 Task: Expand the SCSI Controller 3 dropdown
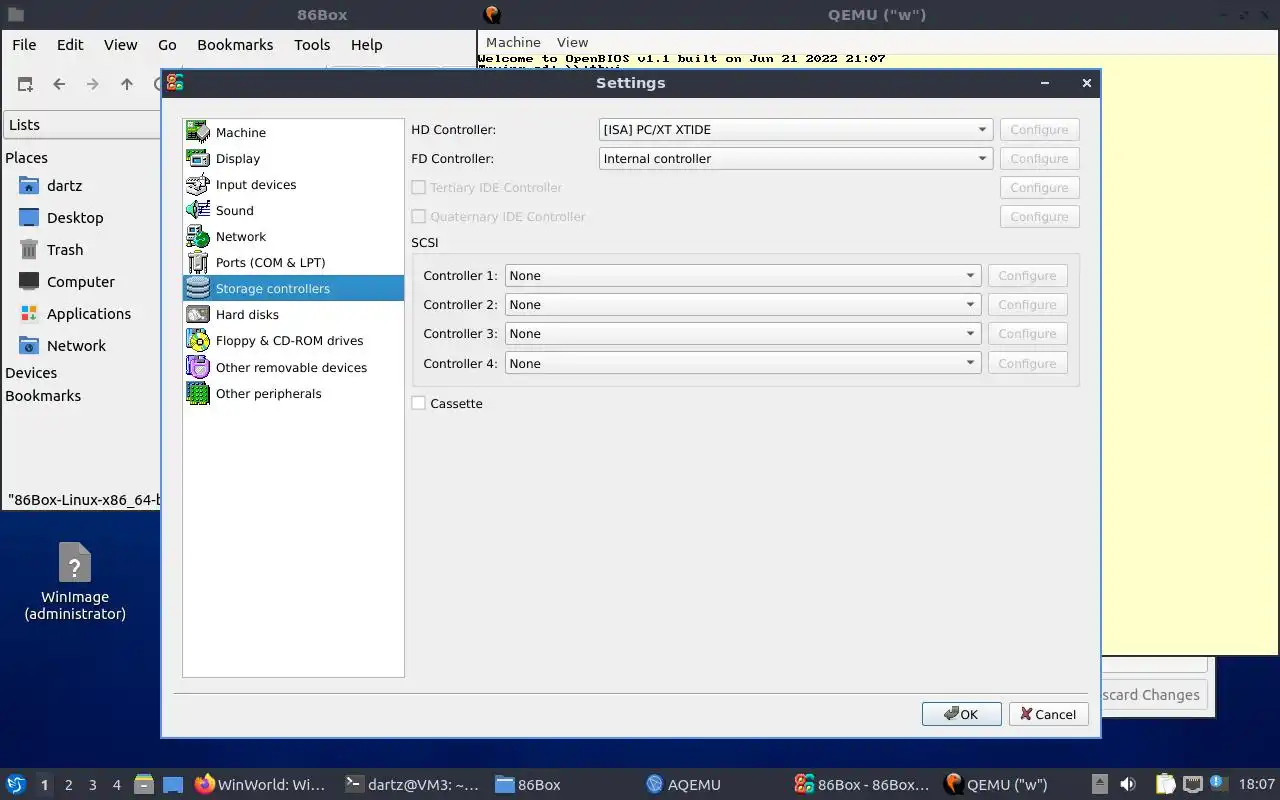point(742,333)
